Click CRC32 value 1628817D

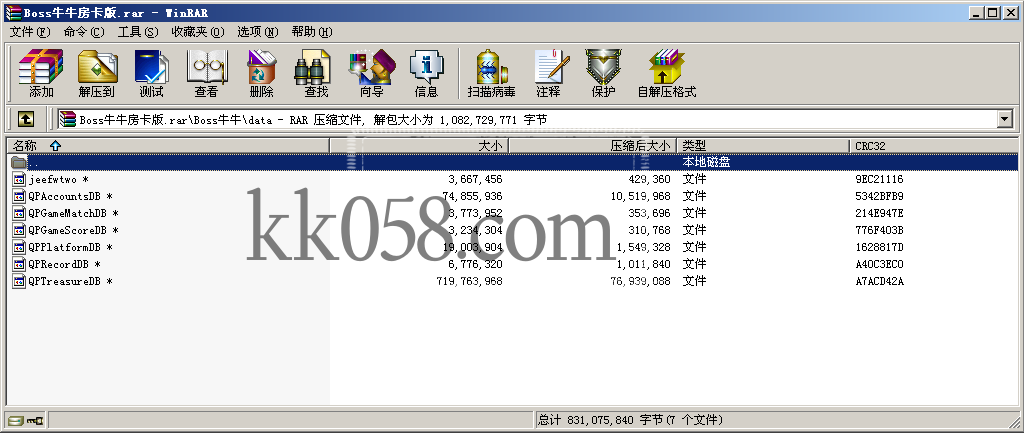[879, 247]
